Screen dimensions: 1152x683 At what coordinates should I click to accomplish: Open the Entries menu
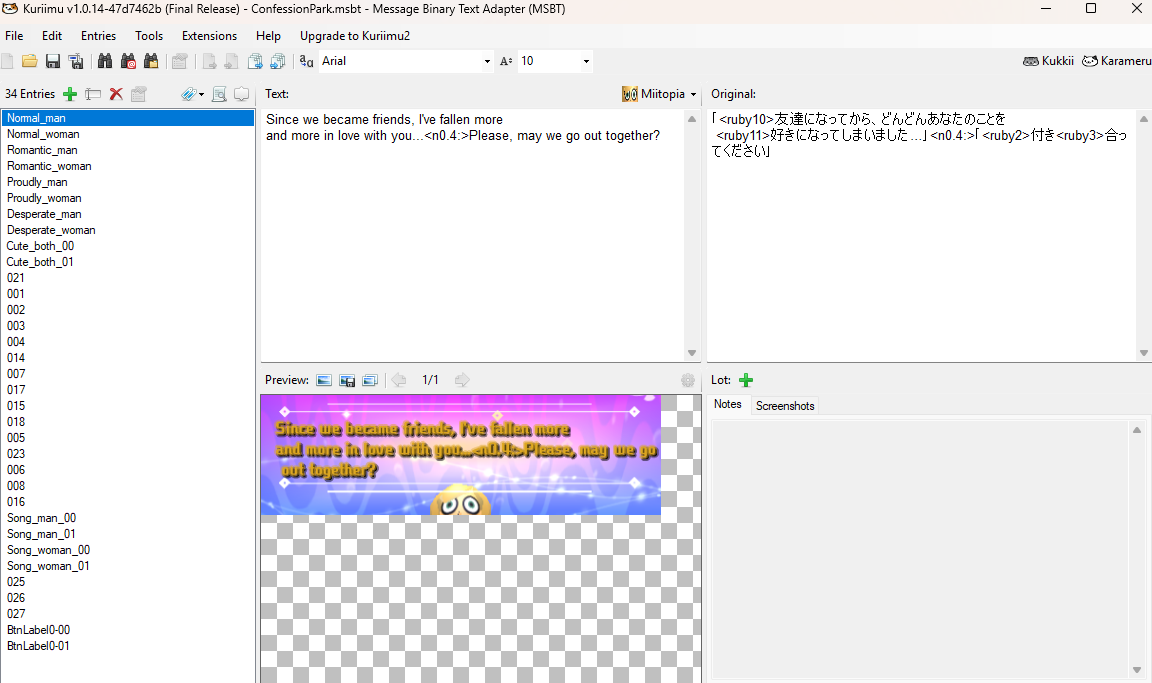(98, 36)
